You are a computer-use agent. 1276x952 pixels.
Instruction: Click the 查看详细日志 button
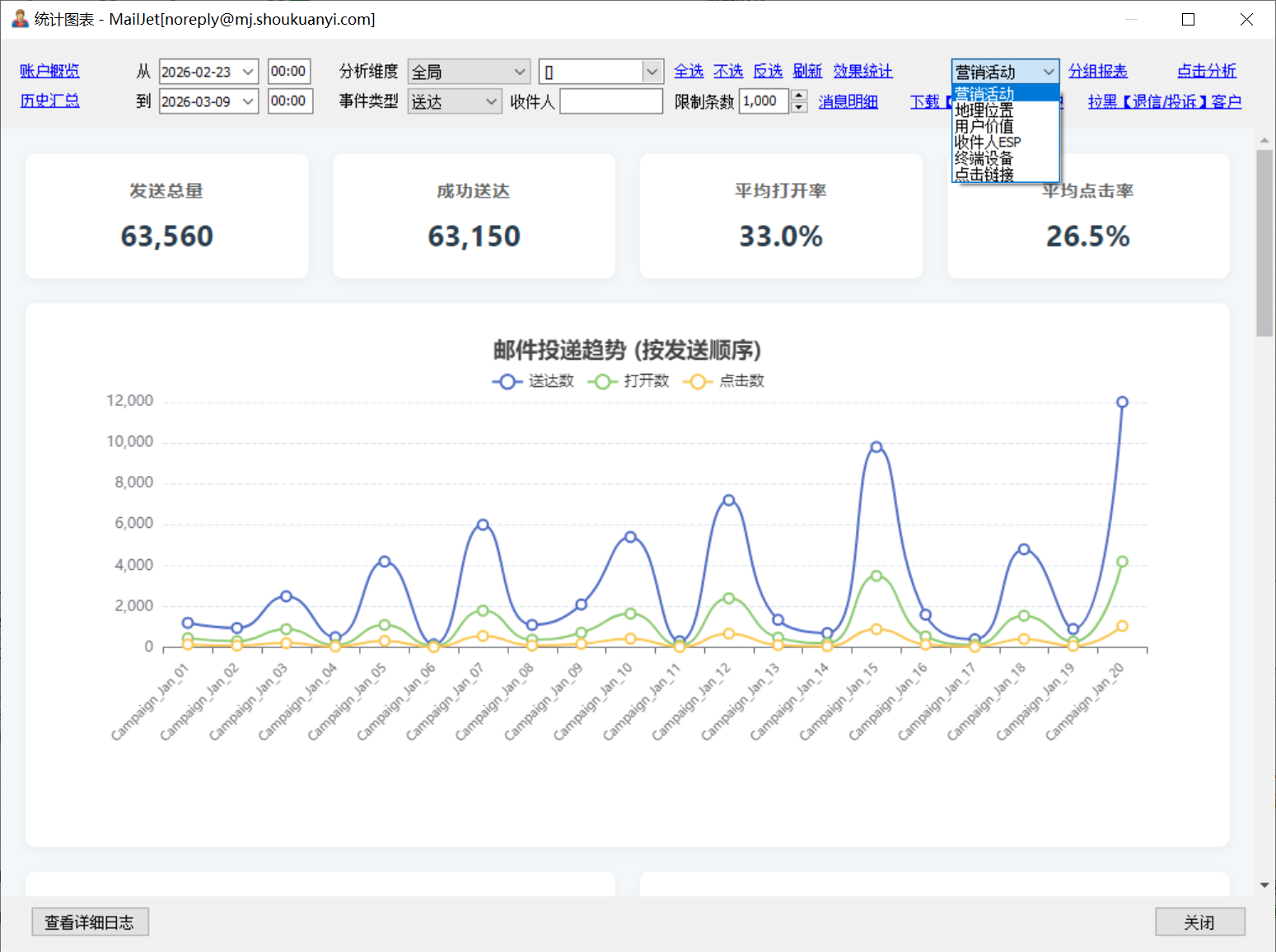click(90, 922)
